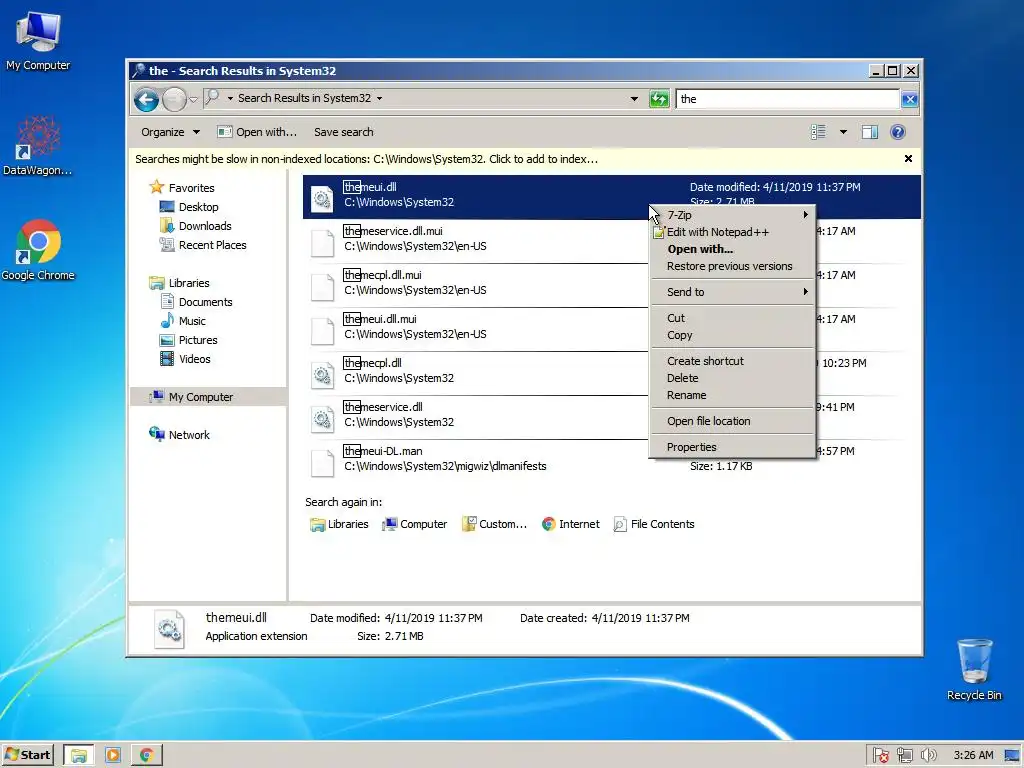Clear the search box with X button
1024x768 pixels.
point(909,99)
